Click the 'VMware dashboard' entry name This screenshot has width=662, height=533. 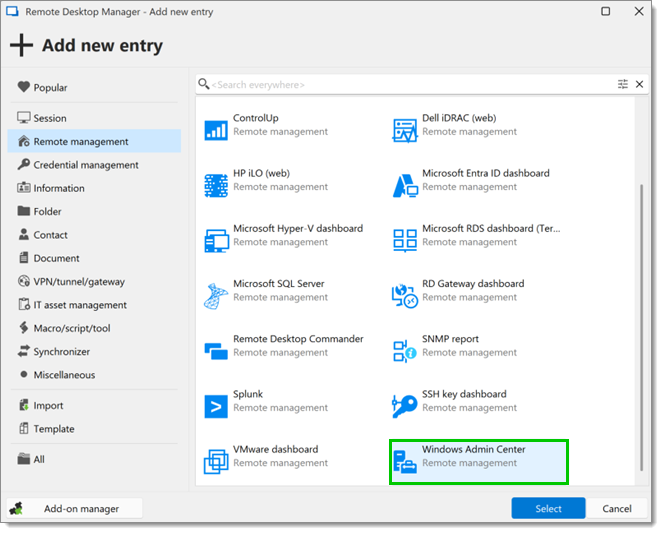pyautogui.click(x=276, y=449)
